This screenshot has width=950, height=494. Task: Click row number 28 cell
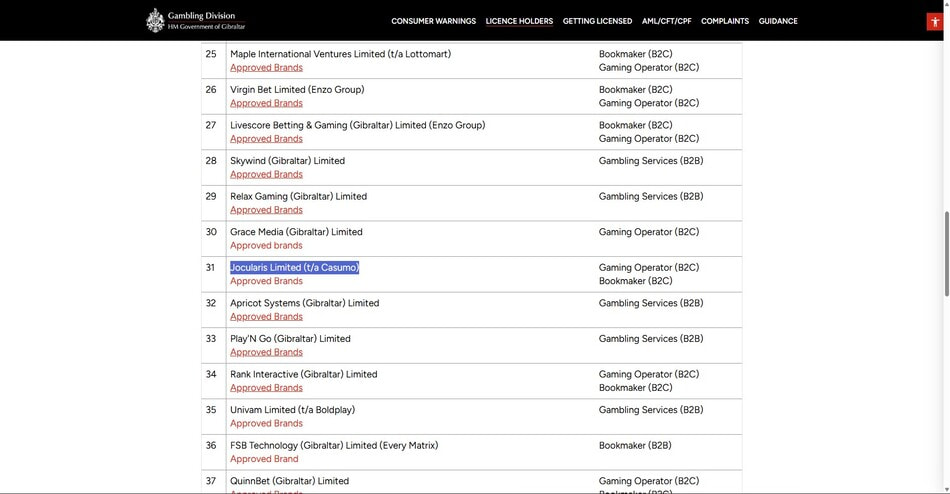[x=213, y=167]
